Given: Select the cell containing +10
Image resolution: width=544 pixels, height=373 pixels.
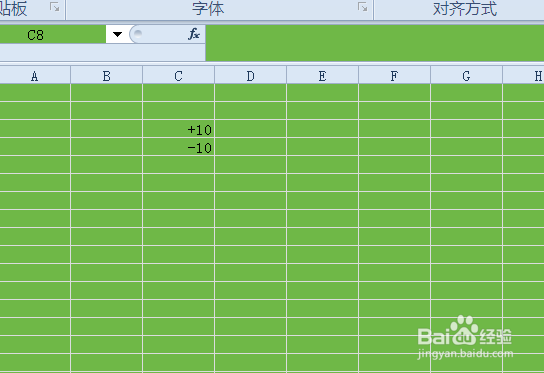Looking at the screenshot, I should point(178,129).
